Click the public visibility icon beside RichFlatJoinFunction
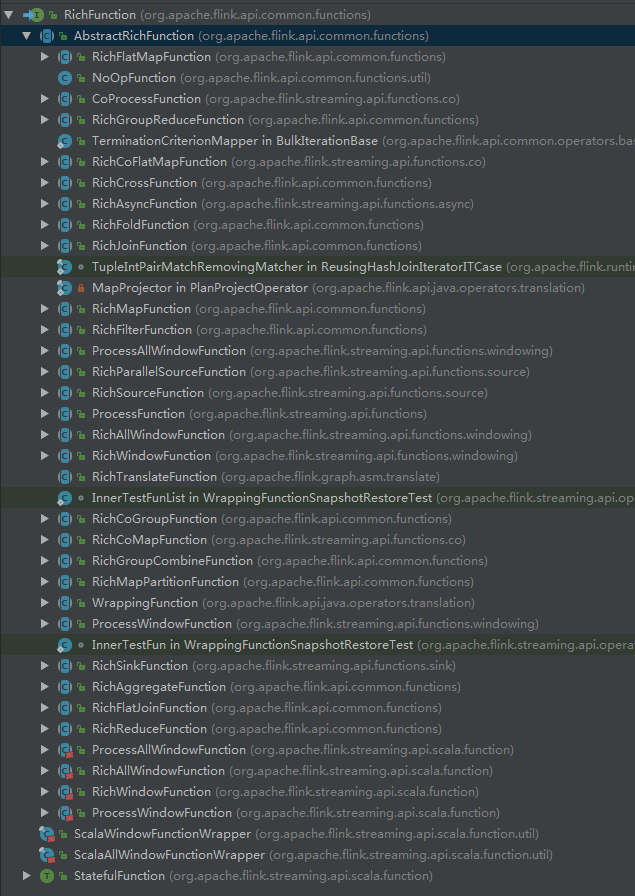635x896 pixels. tap(81, 708)
